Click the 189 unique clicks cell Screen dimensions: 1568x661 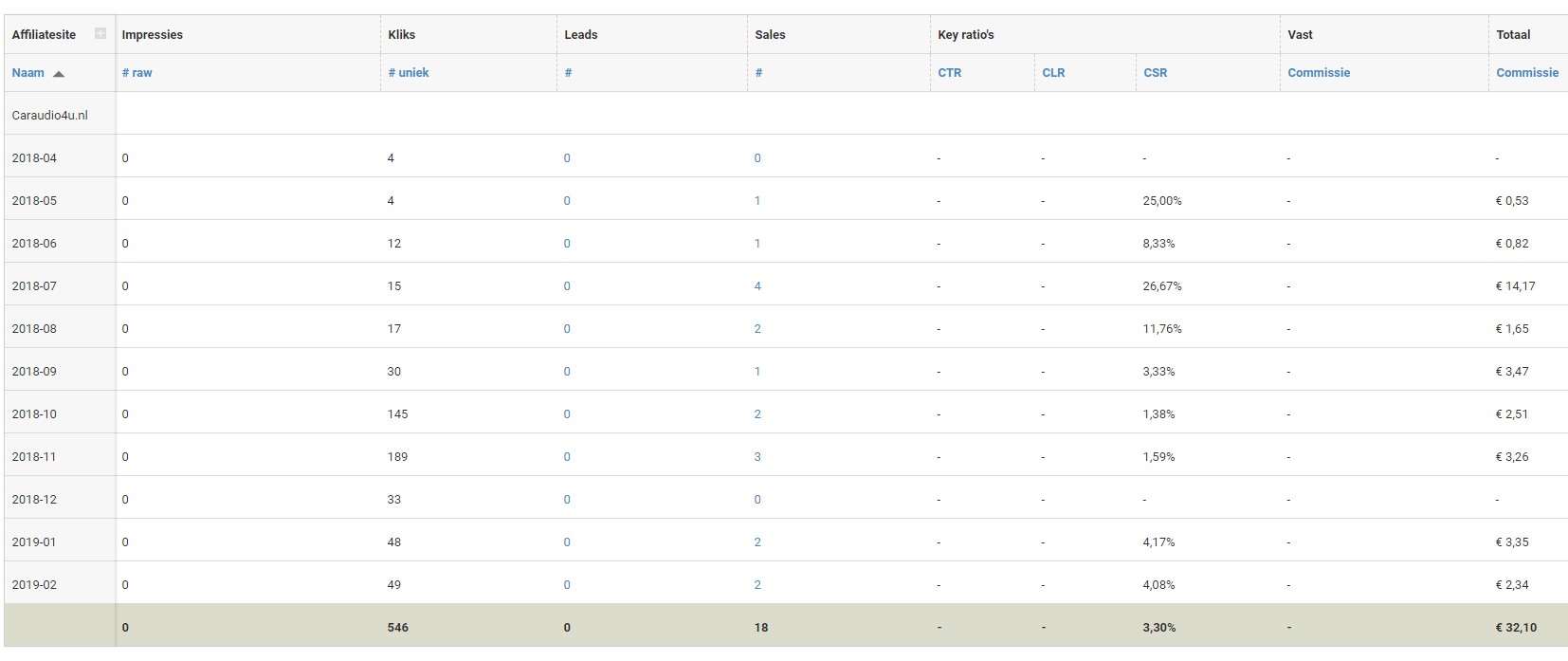coord(397,457)
